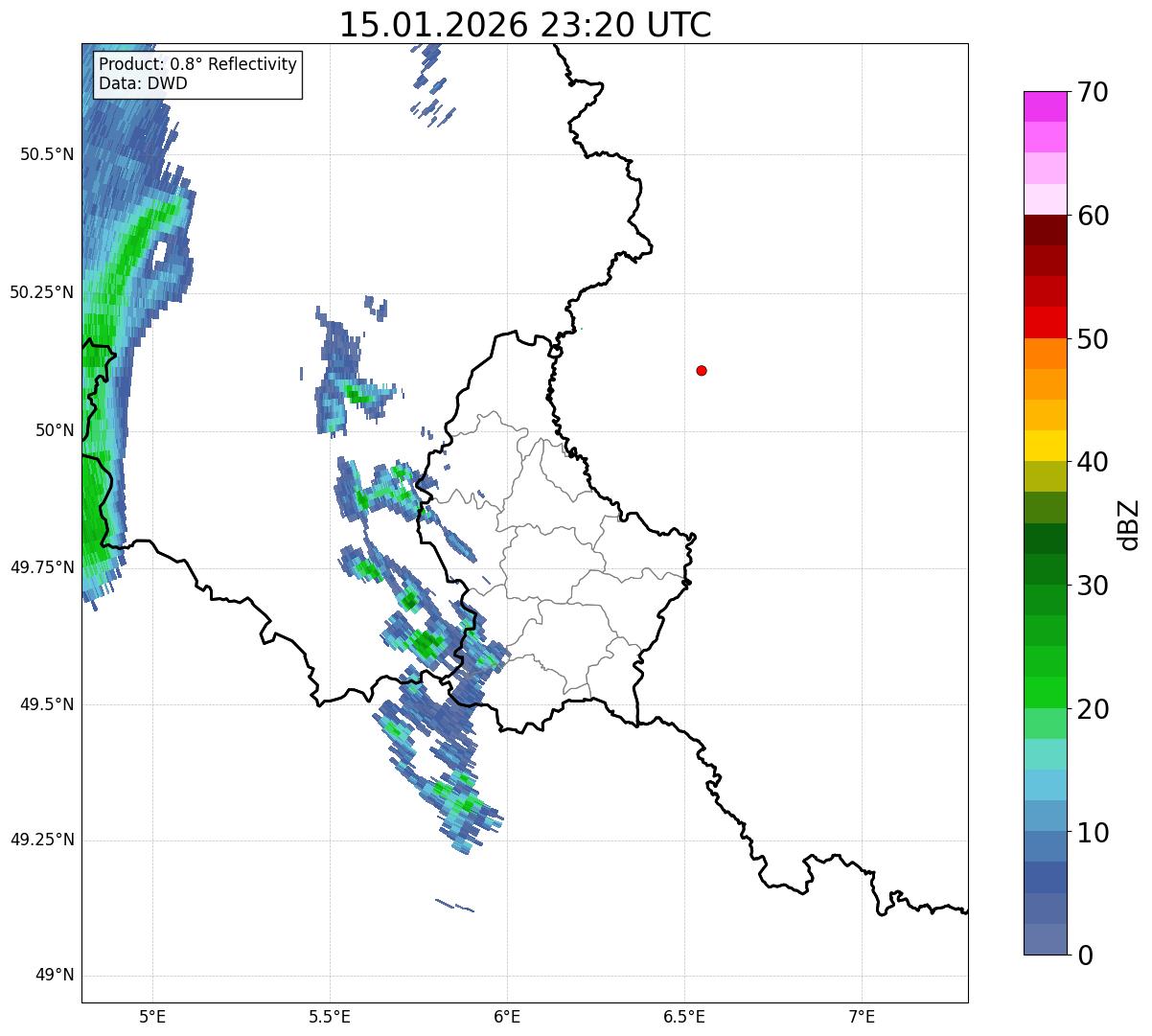Click the colorbar tick label 30

[x=1093, y=586]
